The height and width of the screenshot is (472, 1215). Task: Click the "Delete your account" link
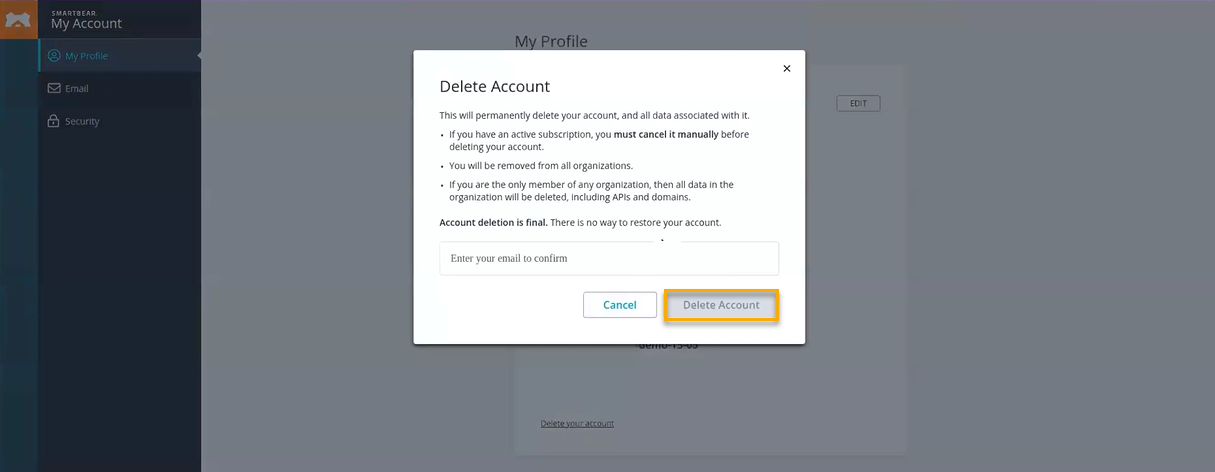click(x=577, y=423)
